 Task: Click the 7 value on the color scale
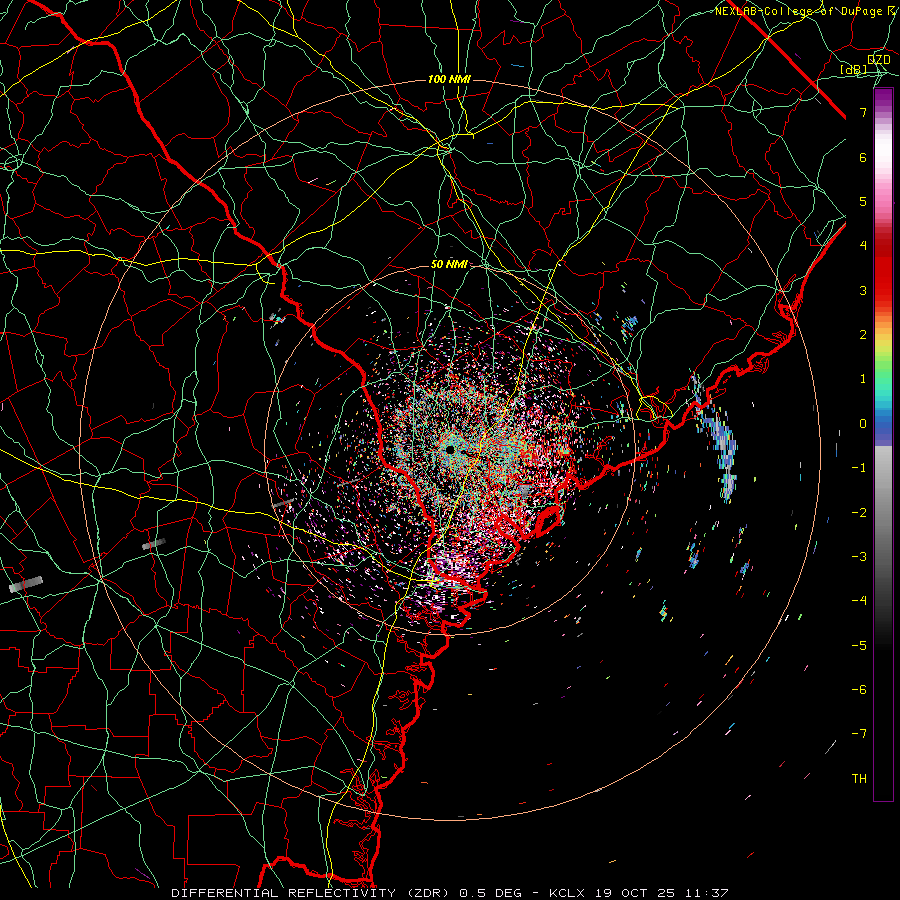pos(863,112)
